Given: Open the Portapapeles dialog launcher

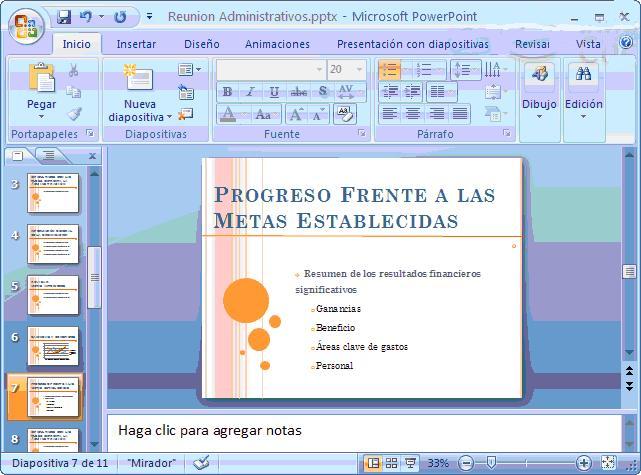Looking at the screenshot, I should tap(90, 133).
